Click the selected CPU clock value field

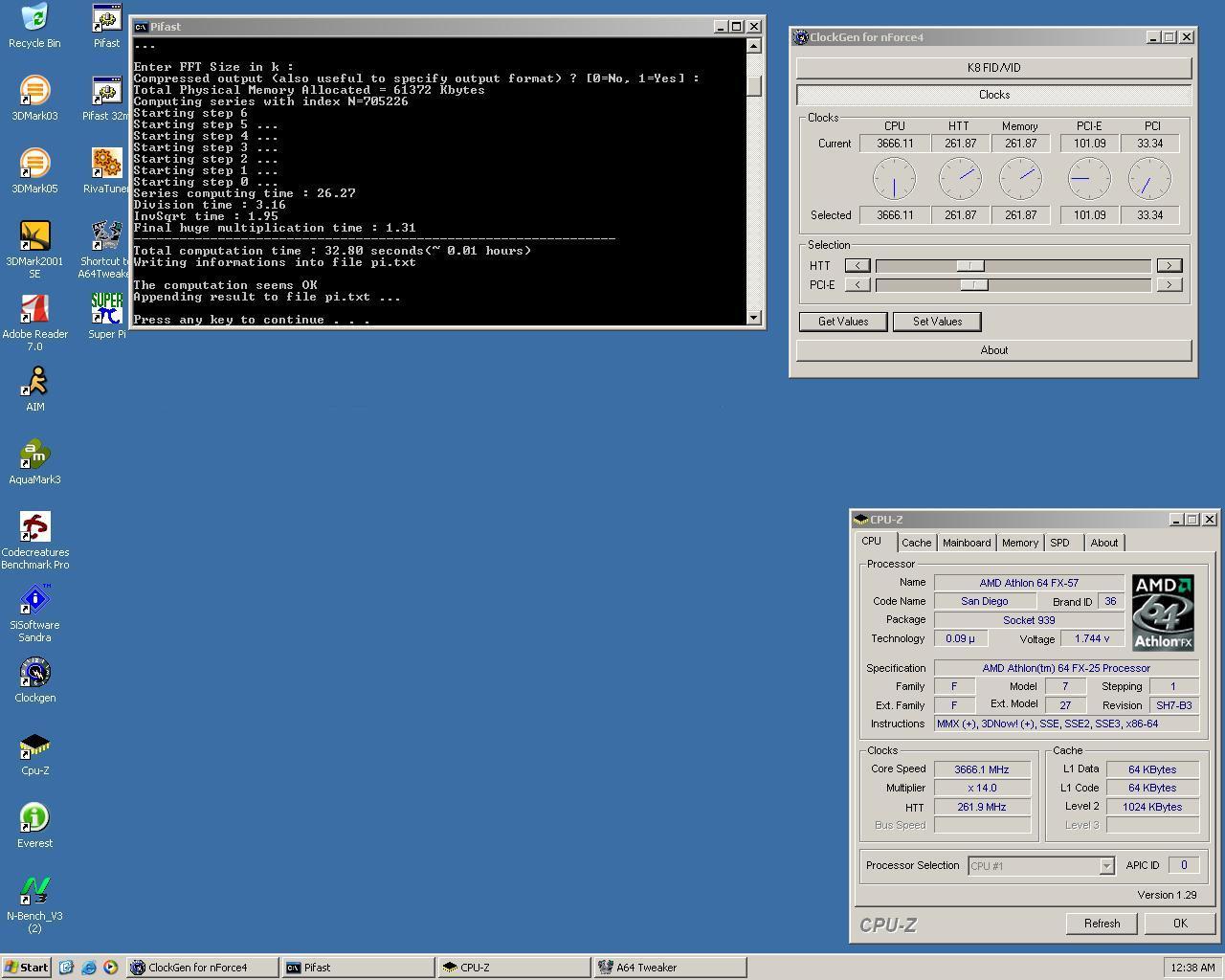[x=895, y=215]
